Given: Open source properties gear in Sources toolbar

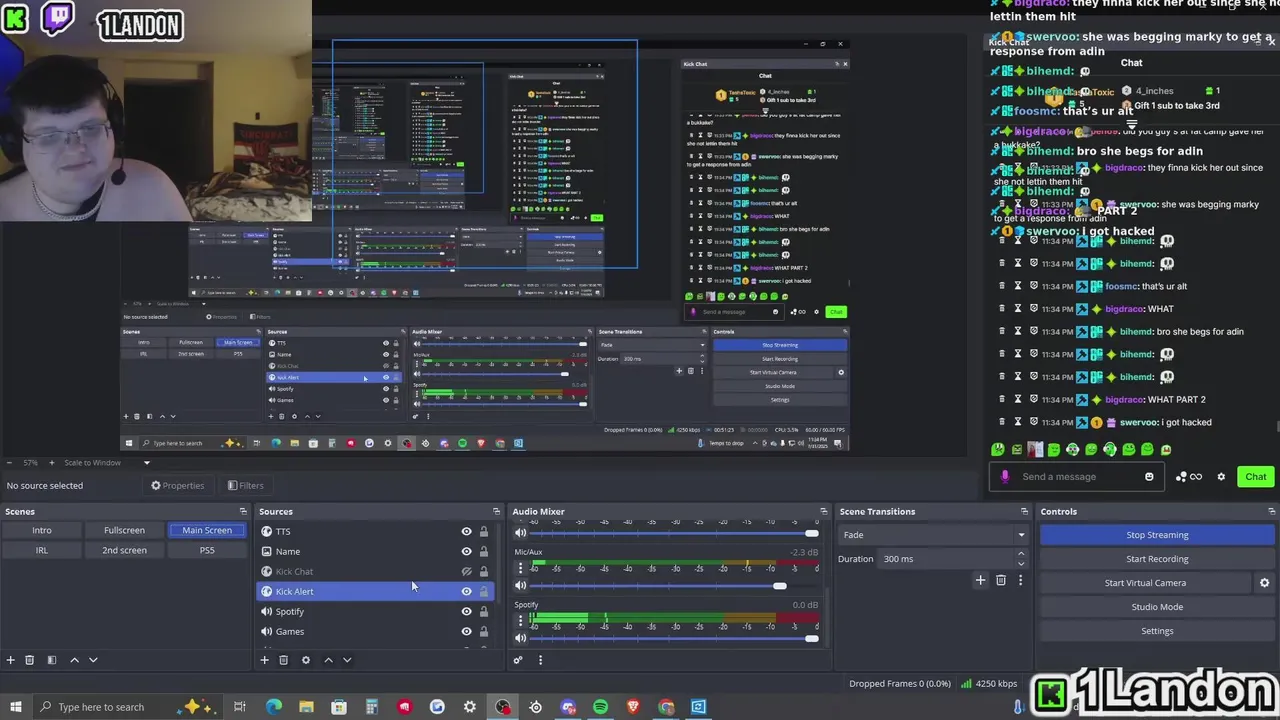Looking at the screenshot, I should coord(306,660).
